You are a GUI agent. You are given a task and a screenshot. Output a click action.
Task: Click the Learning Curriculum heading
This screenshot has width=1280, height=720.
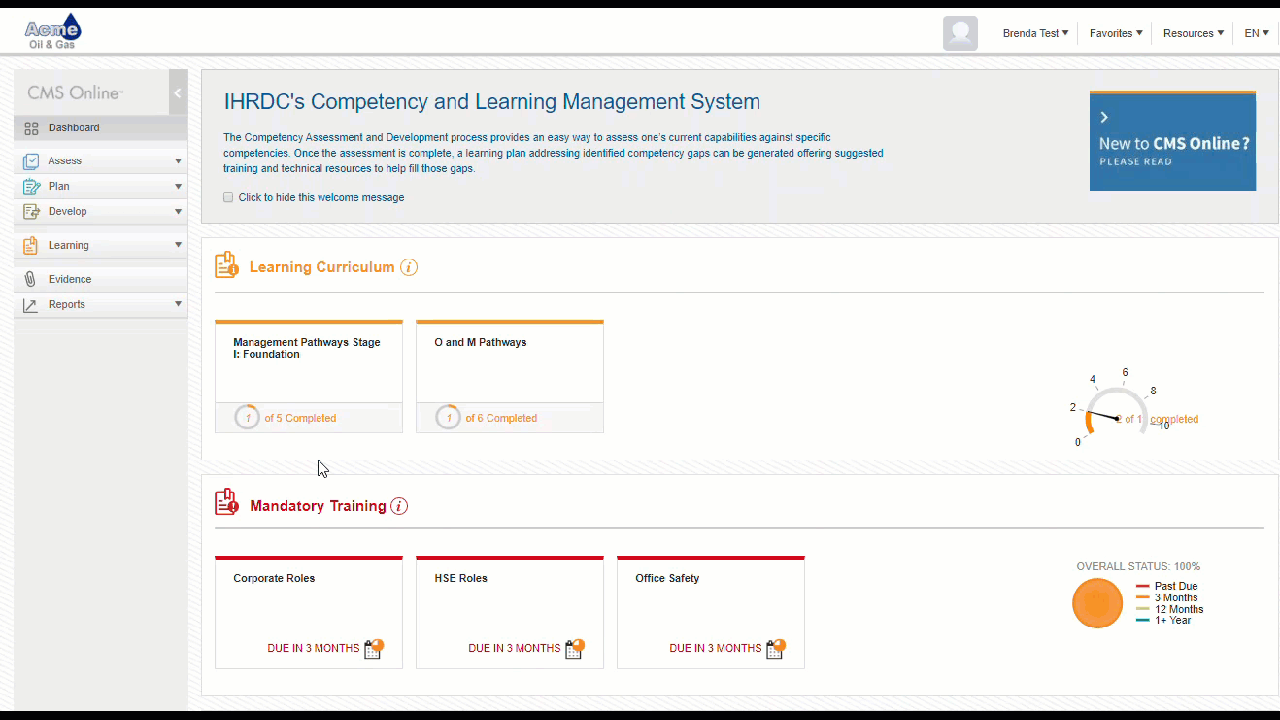tap(322, 267)
